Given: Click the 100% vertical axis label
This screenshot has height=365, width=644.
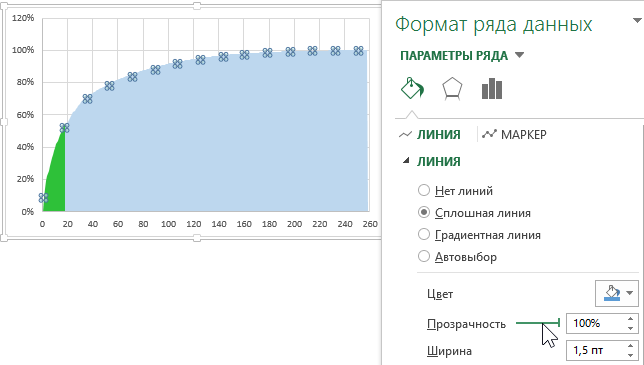Looking at the screenshot, I should (23, 50).
